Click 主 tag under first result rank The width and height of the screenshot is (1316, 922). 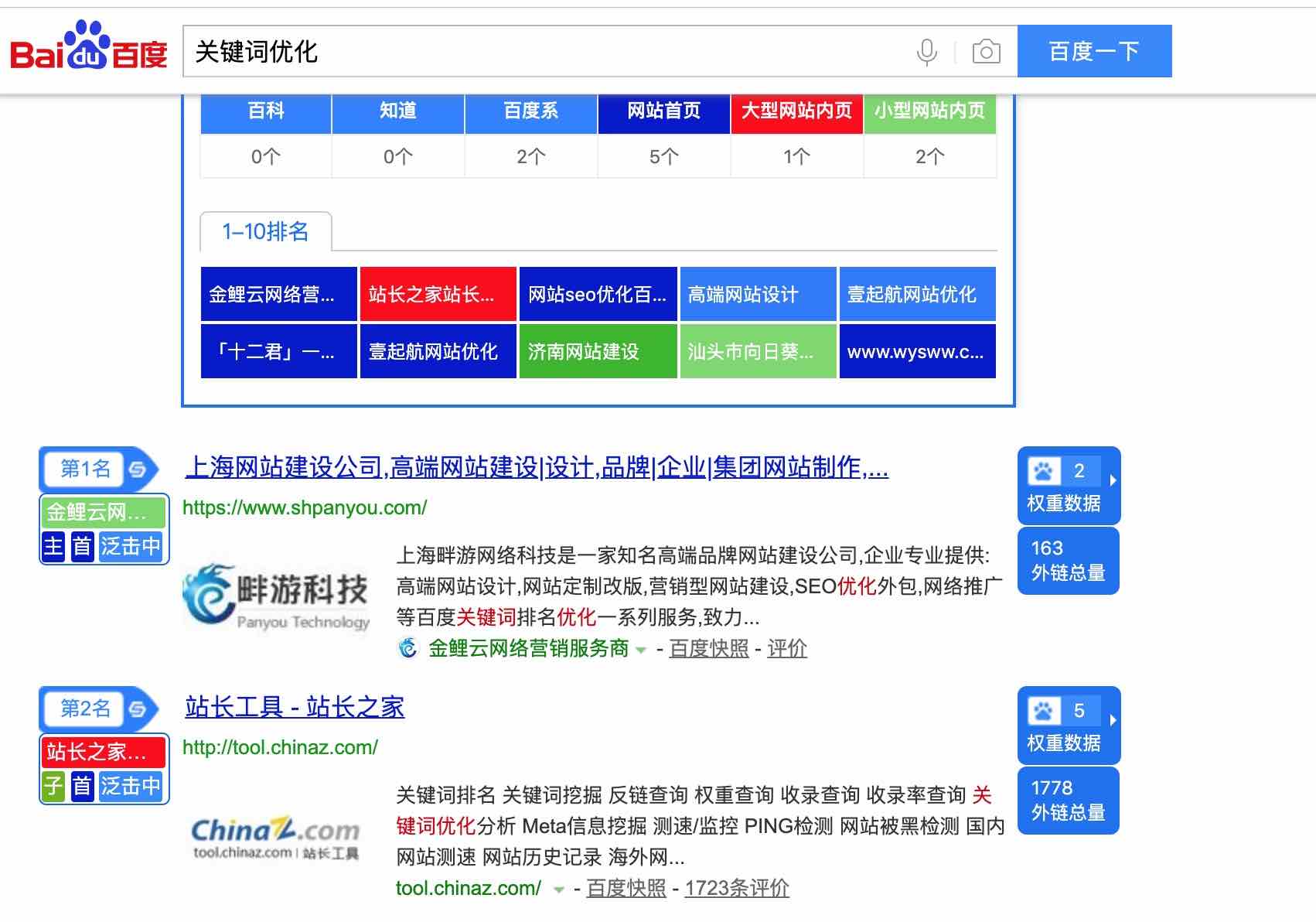(53, 547)
